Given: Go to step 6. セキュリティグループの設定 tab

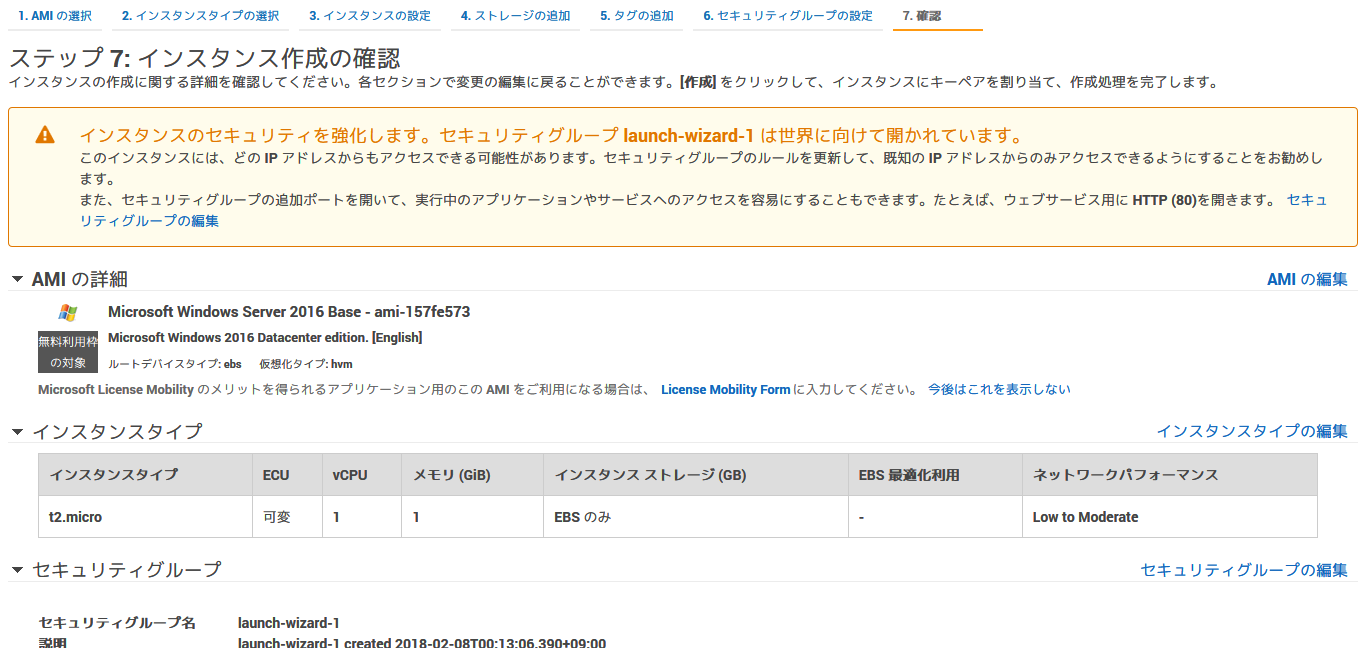Looking at the screenshot, I should pos(787,16).
